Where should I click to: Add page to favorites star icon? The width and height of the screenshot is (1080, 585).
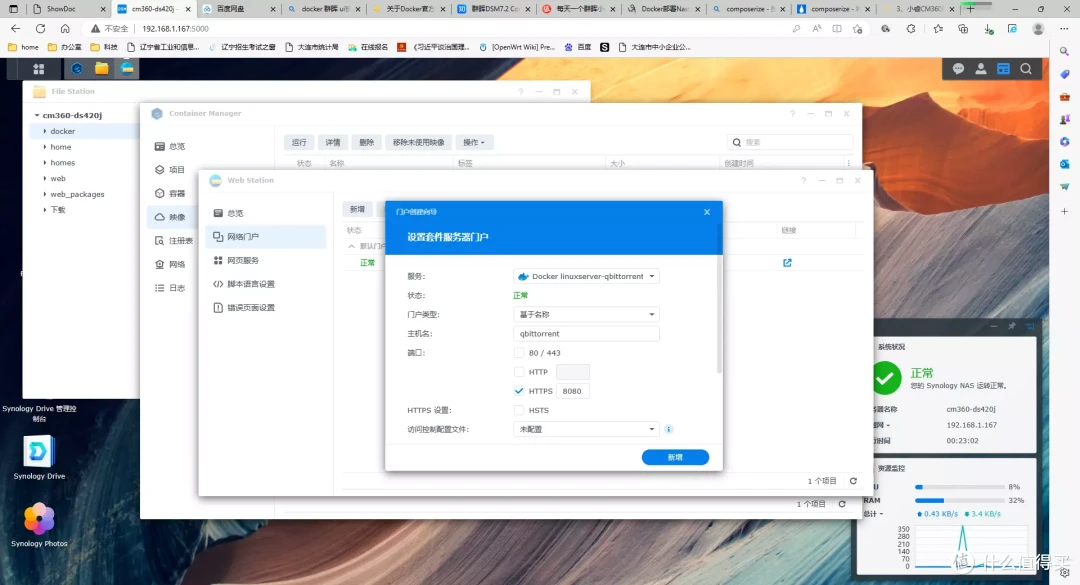858,29
